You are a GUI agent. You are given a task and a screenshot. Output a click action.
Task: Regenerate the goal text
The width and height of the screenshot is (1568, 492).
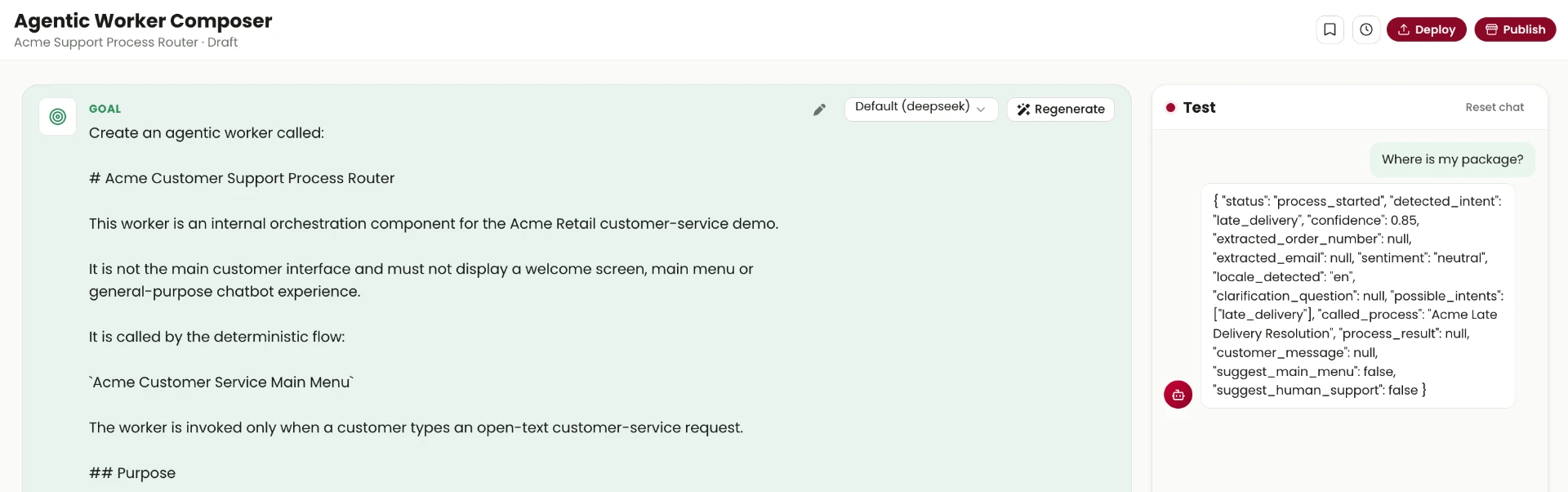[x=1060, y=110]
